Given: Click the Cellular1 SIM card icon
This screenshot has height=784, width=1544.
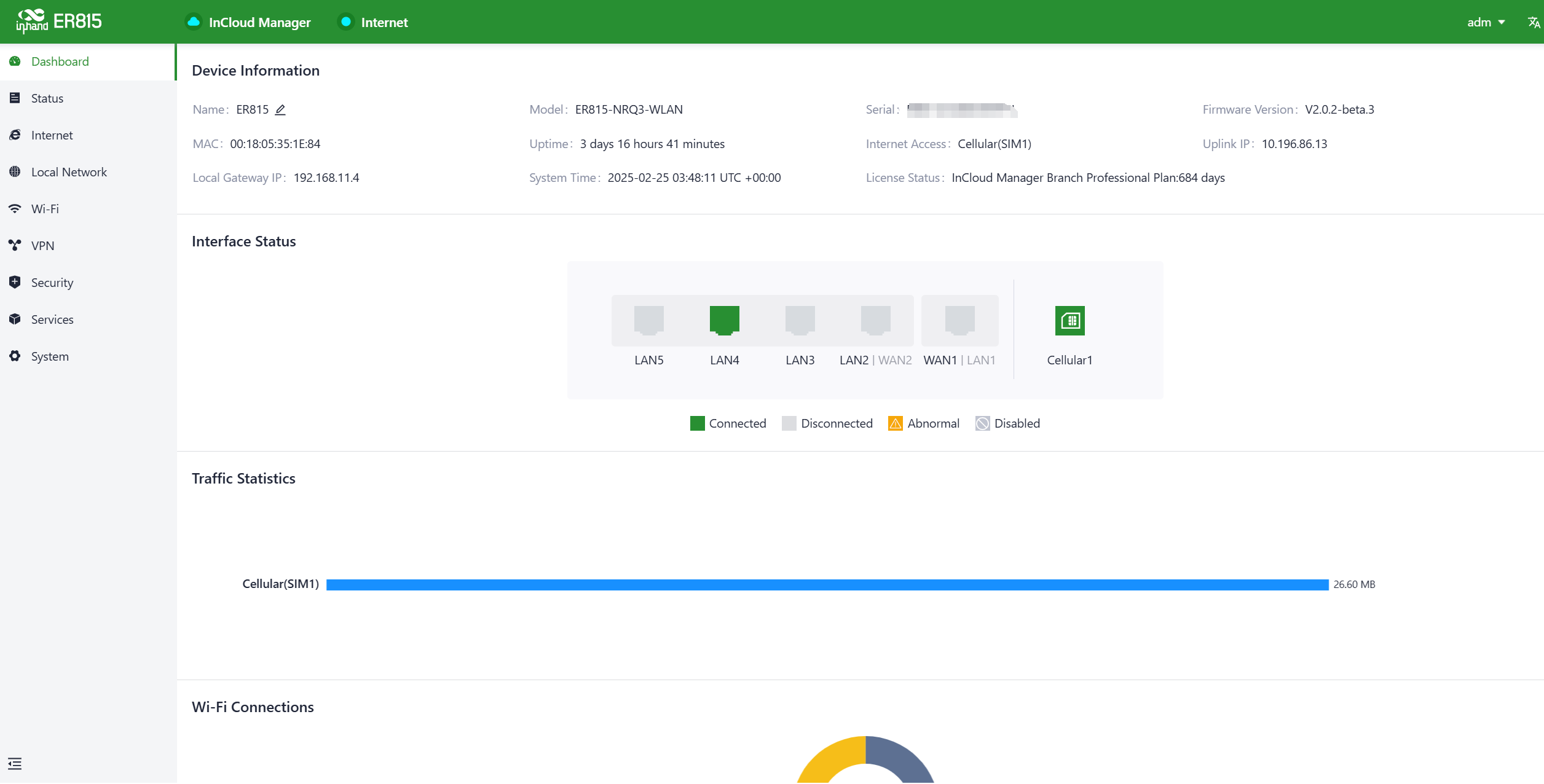Looking at the screenshot, I should [x=1069, y=321].
